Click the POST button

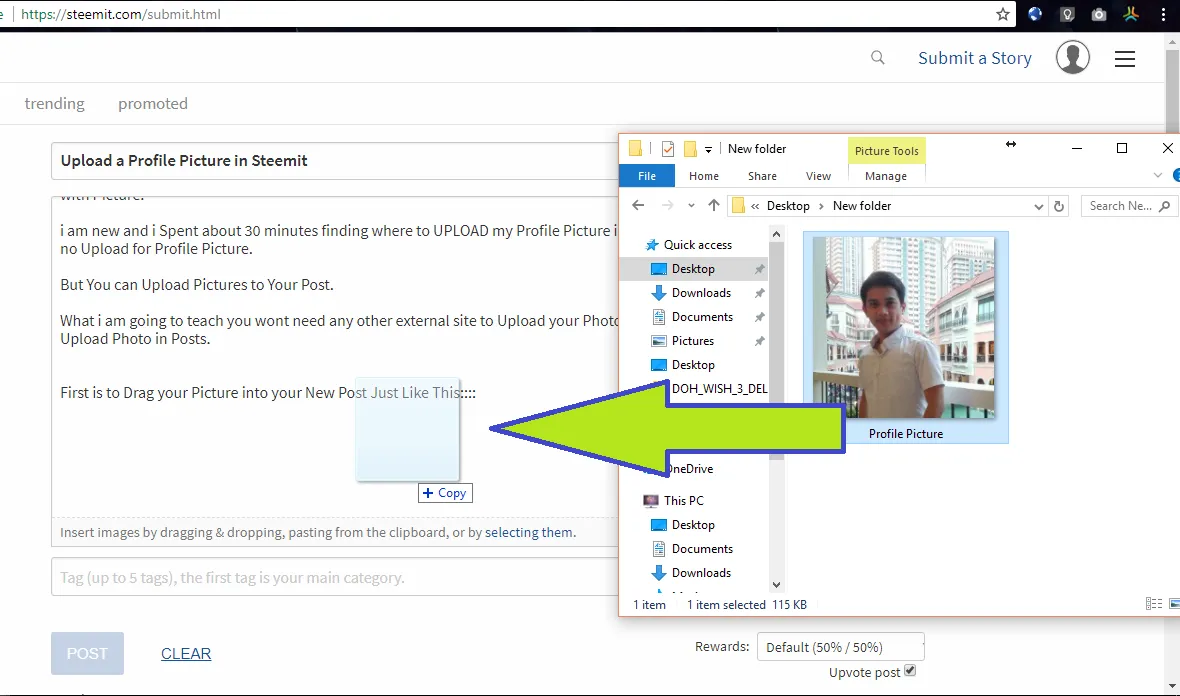[x=87, y=653]
